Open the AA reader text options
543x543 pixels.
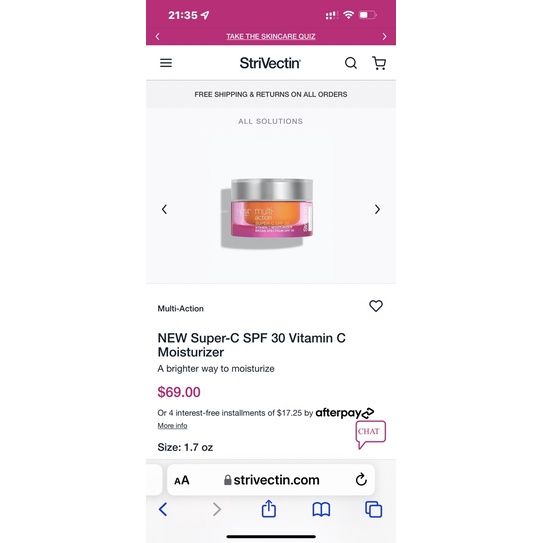[182, 480]
